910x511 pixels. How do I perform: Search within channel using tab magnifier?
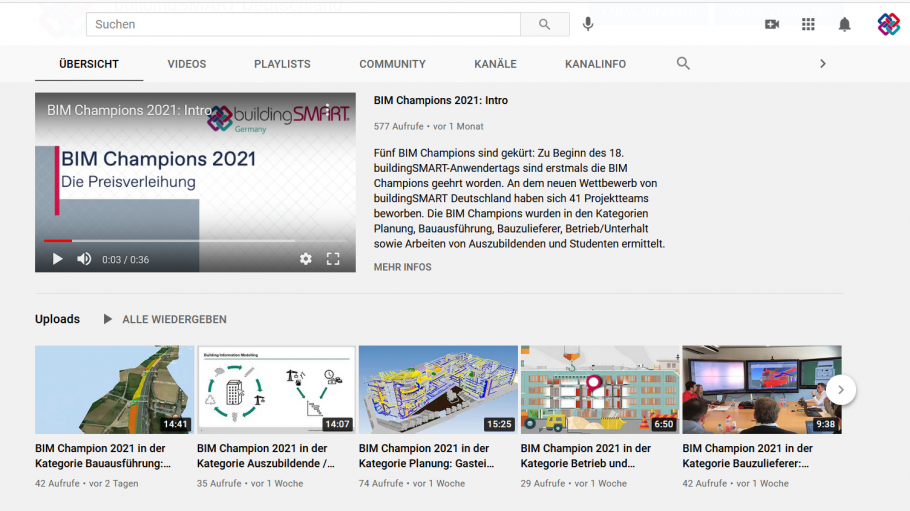click(683, 63)
